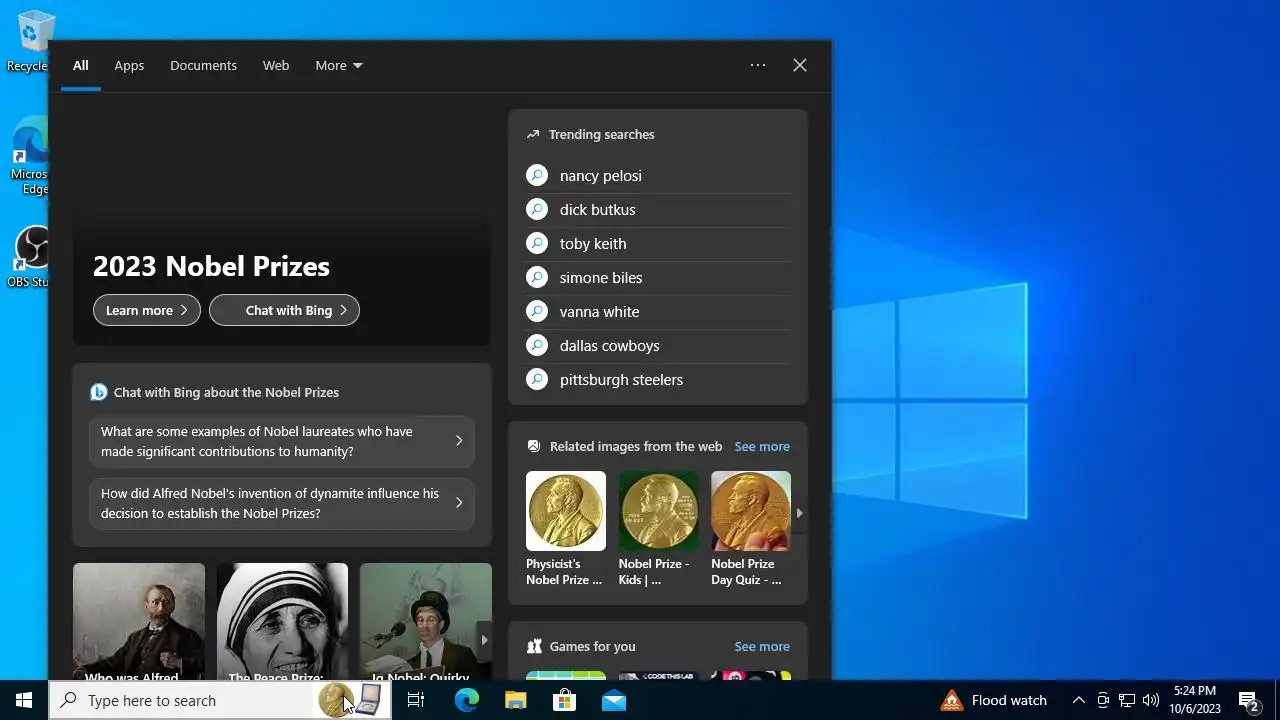The width and height of the screenshot is (1280, 720).
Task: Search trending term dick butkus
Action: click(598, 209)
